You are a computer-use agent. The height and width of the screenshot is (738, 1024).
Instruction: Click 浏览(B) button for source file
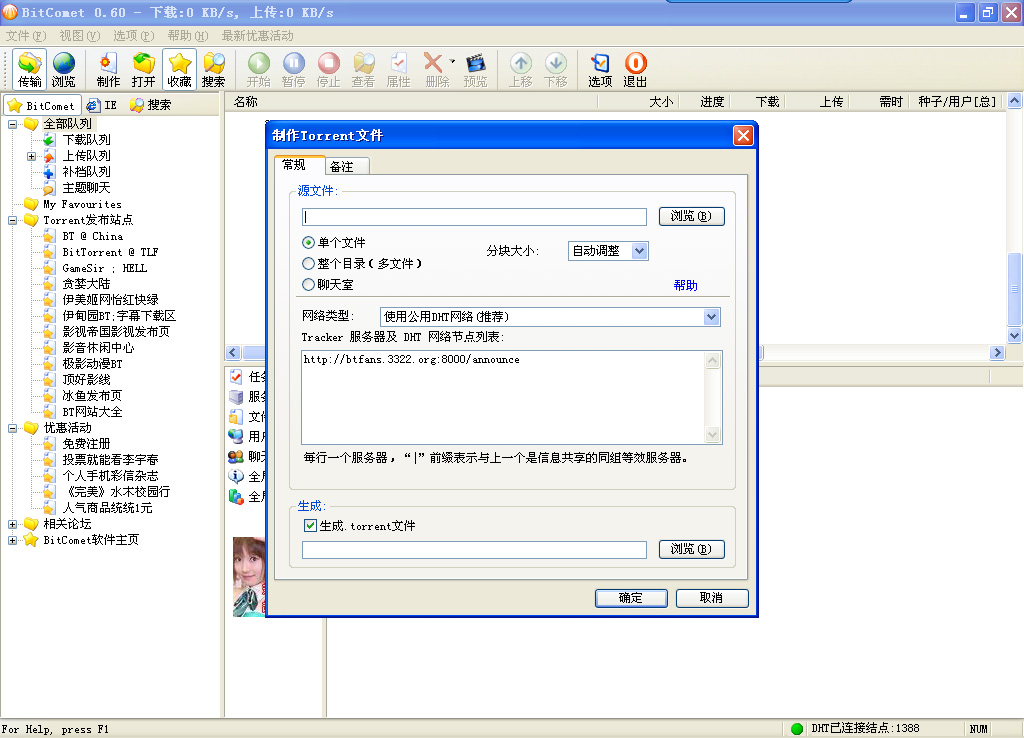pos(692,216)
